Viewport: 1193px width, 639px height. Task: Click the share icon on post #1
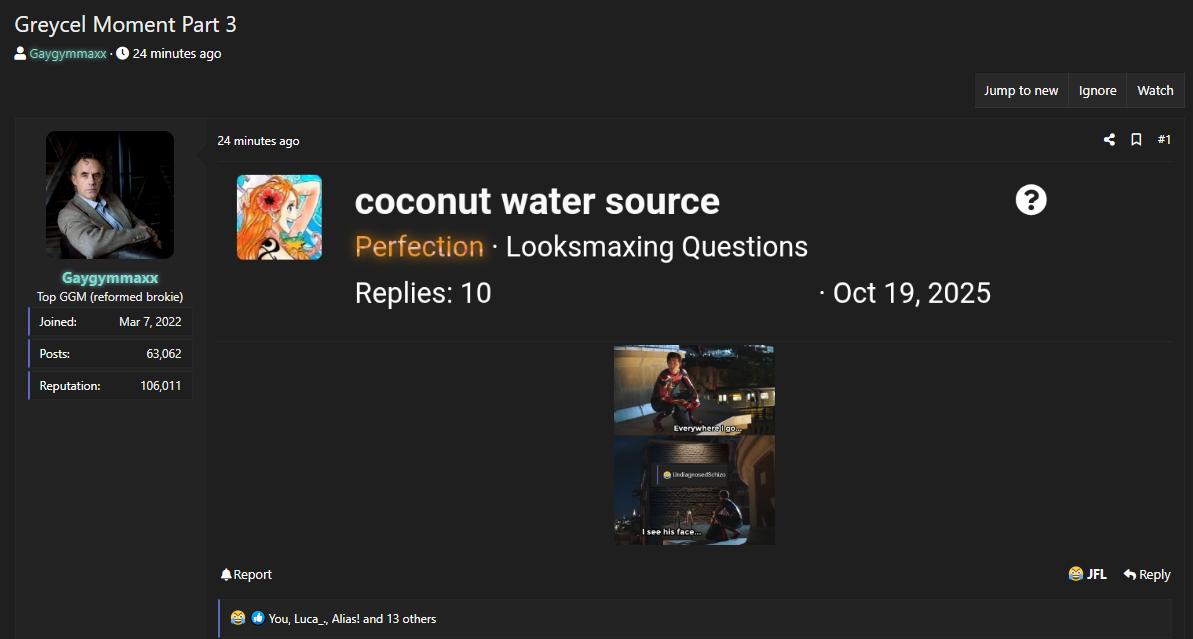(1109, 140)
